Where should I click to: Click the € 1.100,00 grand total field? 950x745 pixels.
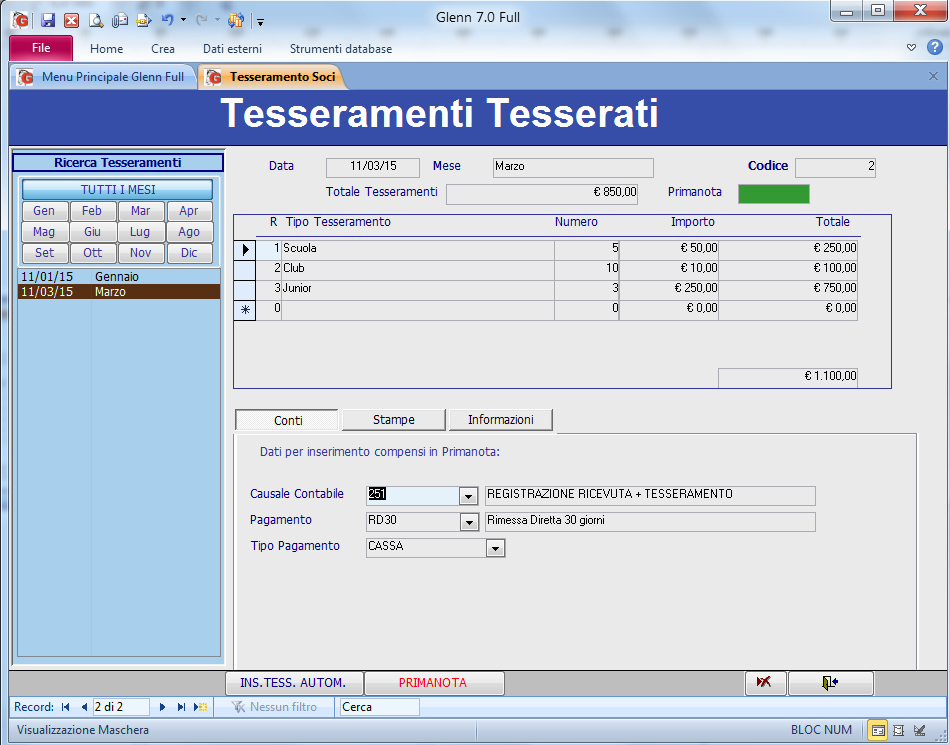point(788,377)
